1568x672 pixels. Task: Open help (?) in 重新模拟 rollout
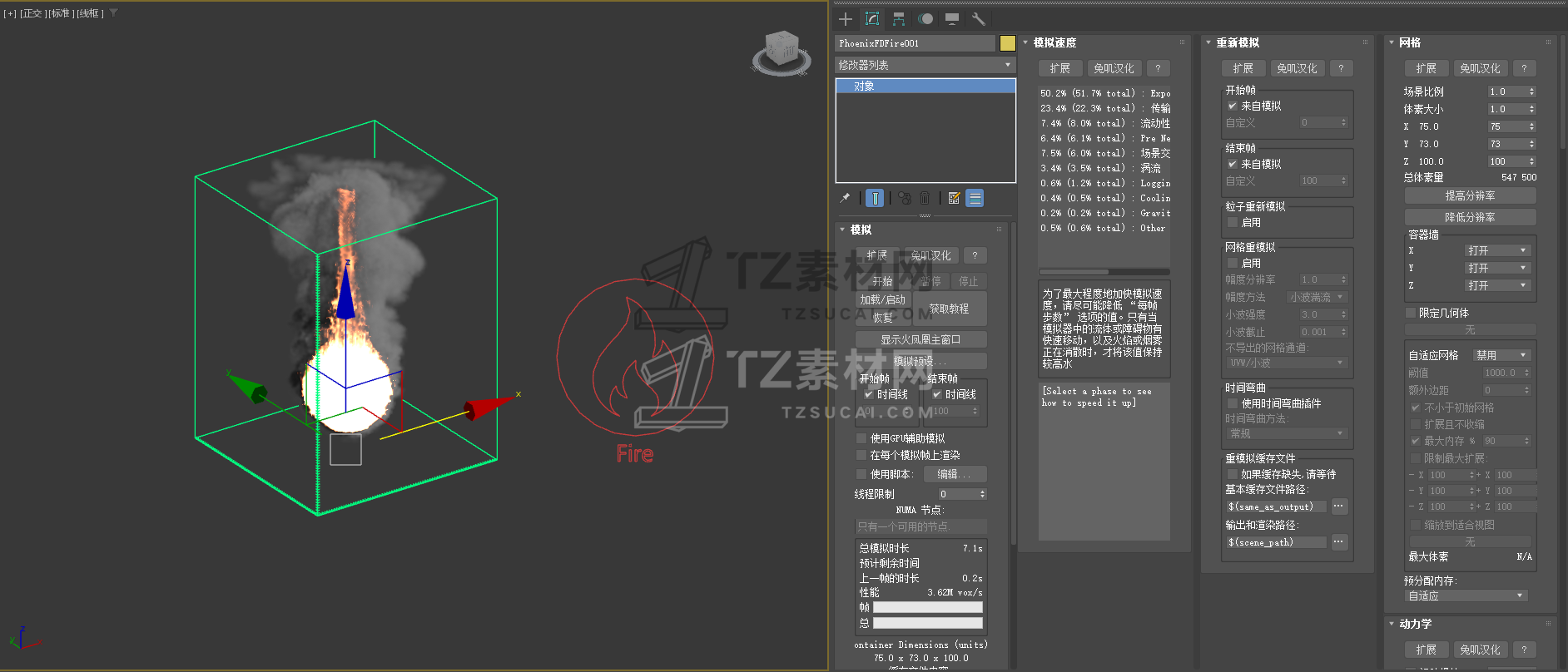point(1341,68)
